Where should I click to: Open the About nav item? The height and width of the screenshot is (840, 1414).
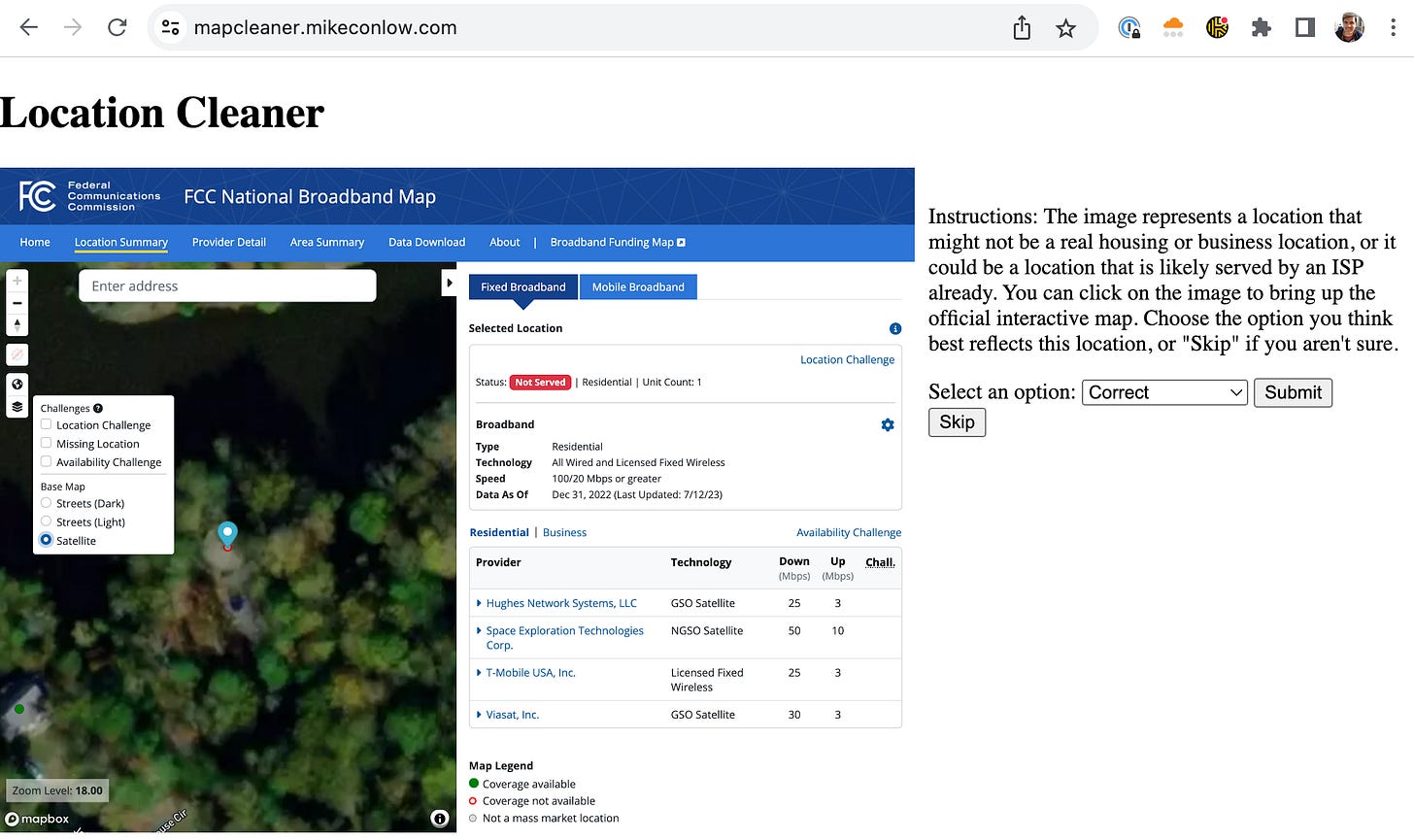tap(504, 242)
